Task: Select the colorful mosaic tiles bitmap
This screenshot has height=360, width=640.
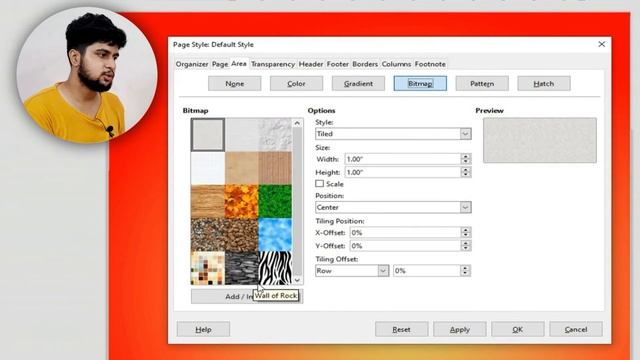Action: [x=208, y=268]
